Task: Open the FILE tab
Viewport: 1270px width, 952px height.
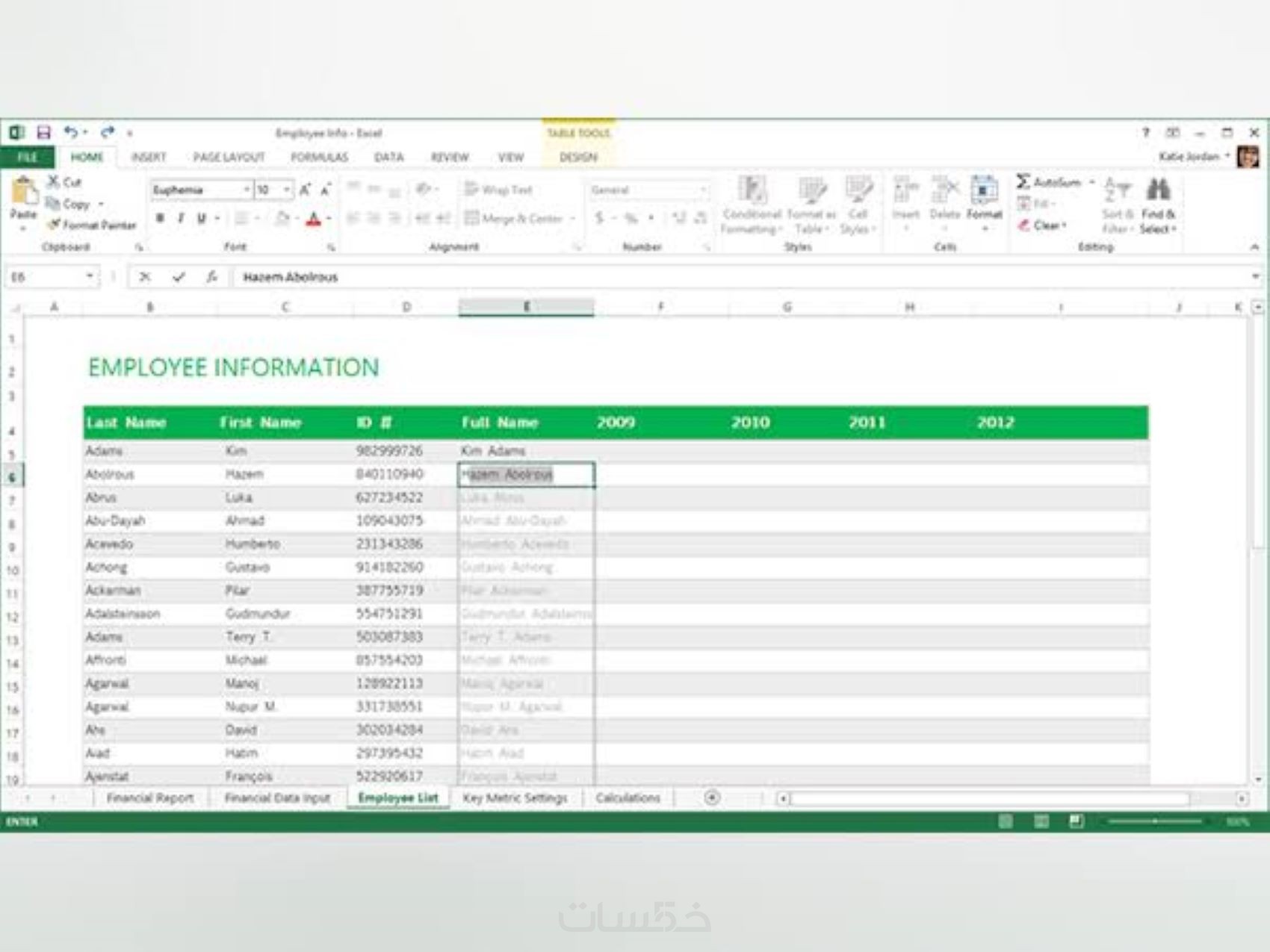Action: click(x=28, y=157)
